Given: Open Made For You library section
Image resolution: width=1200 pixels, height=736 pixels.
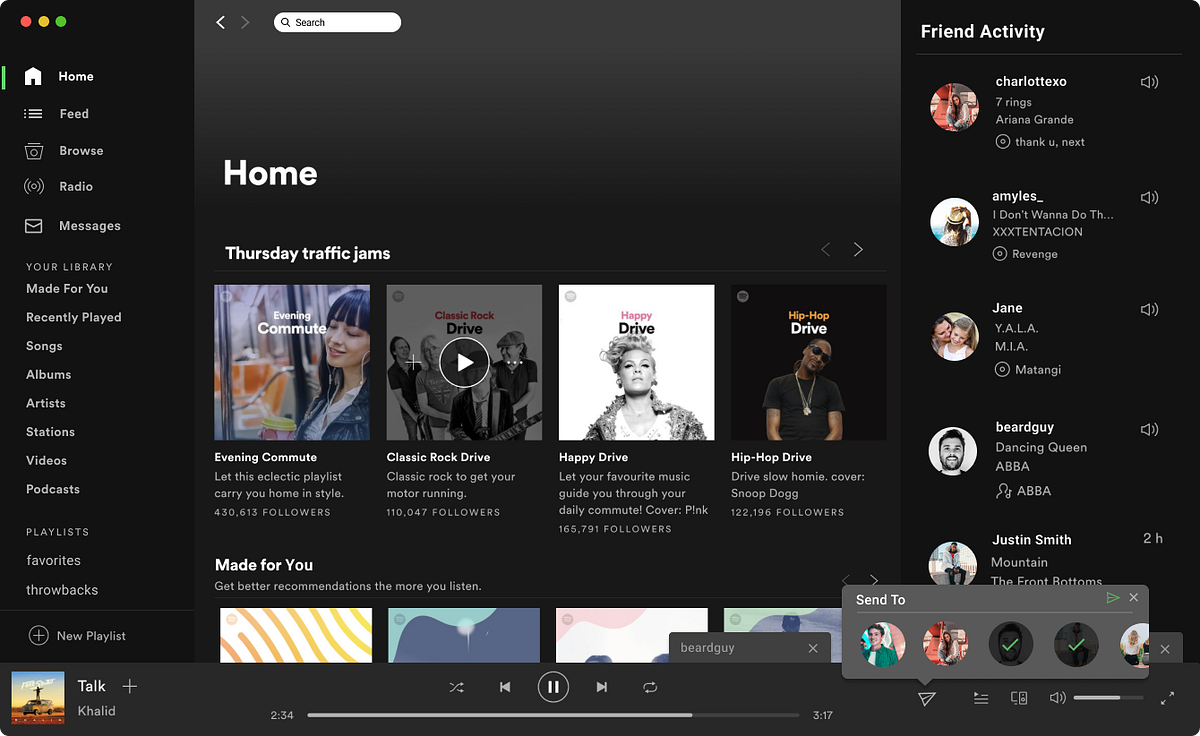Looking at the screenshot, I should tap(67, 289).
